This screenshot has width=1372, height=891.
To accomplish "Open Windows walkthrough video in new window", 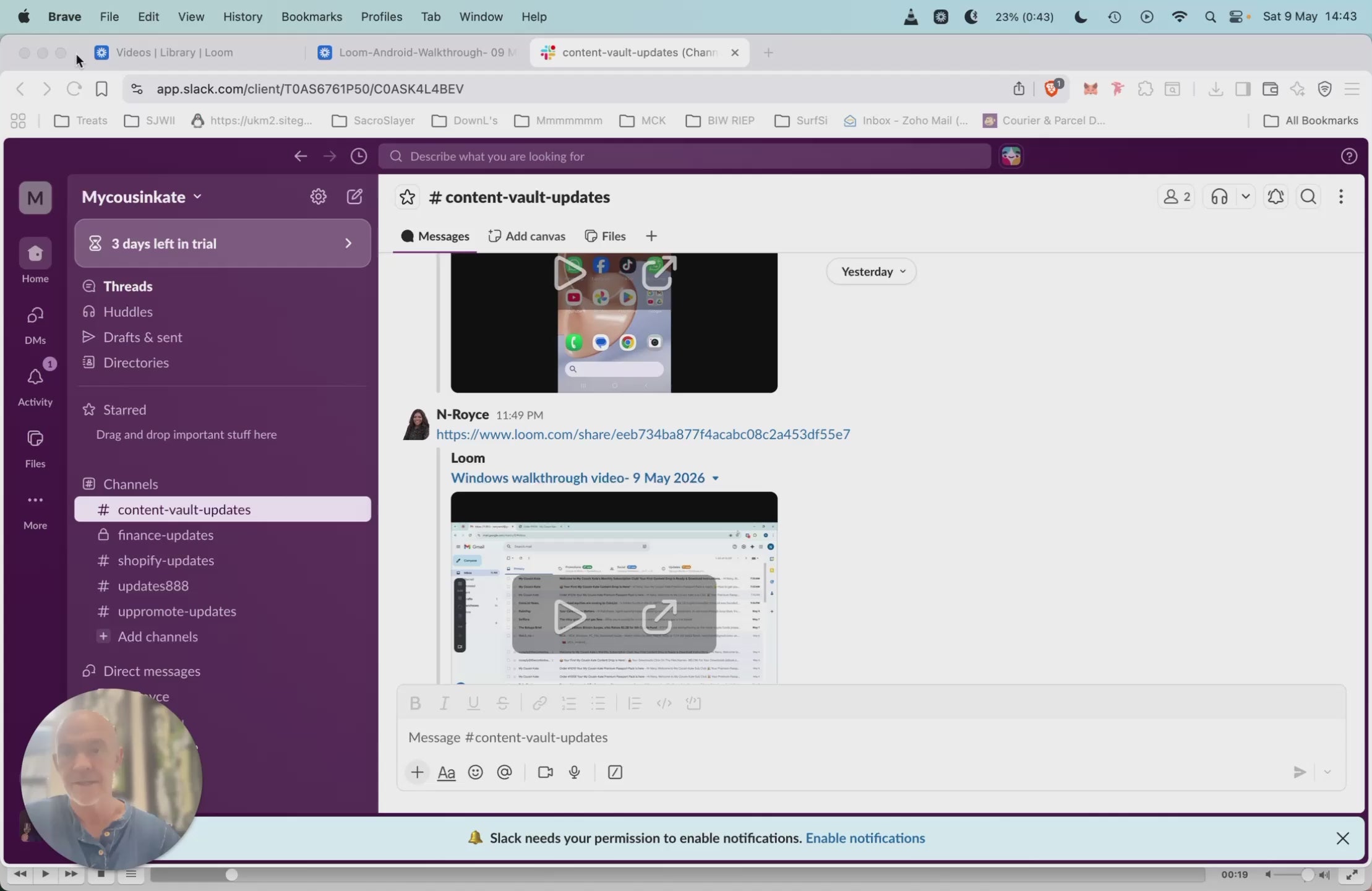I will coord(659,618).
